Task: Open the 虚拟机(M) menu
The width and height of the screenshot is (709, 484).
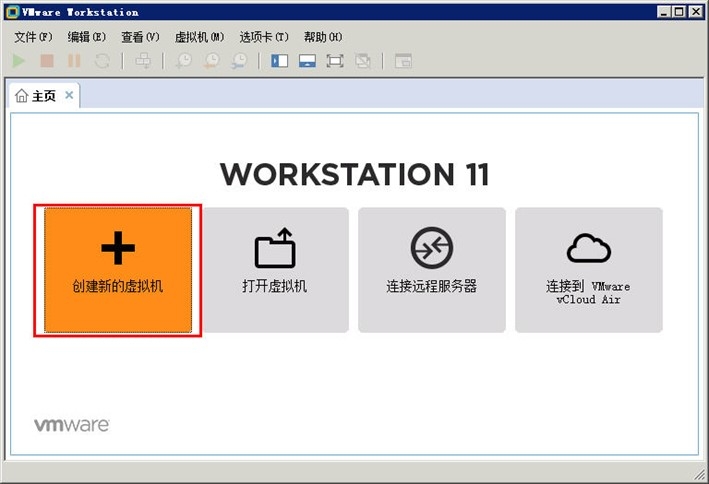Action: pos(199,37)
